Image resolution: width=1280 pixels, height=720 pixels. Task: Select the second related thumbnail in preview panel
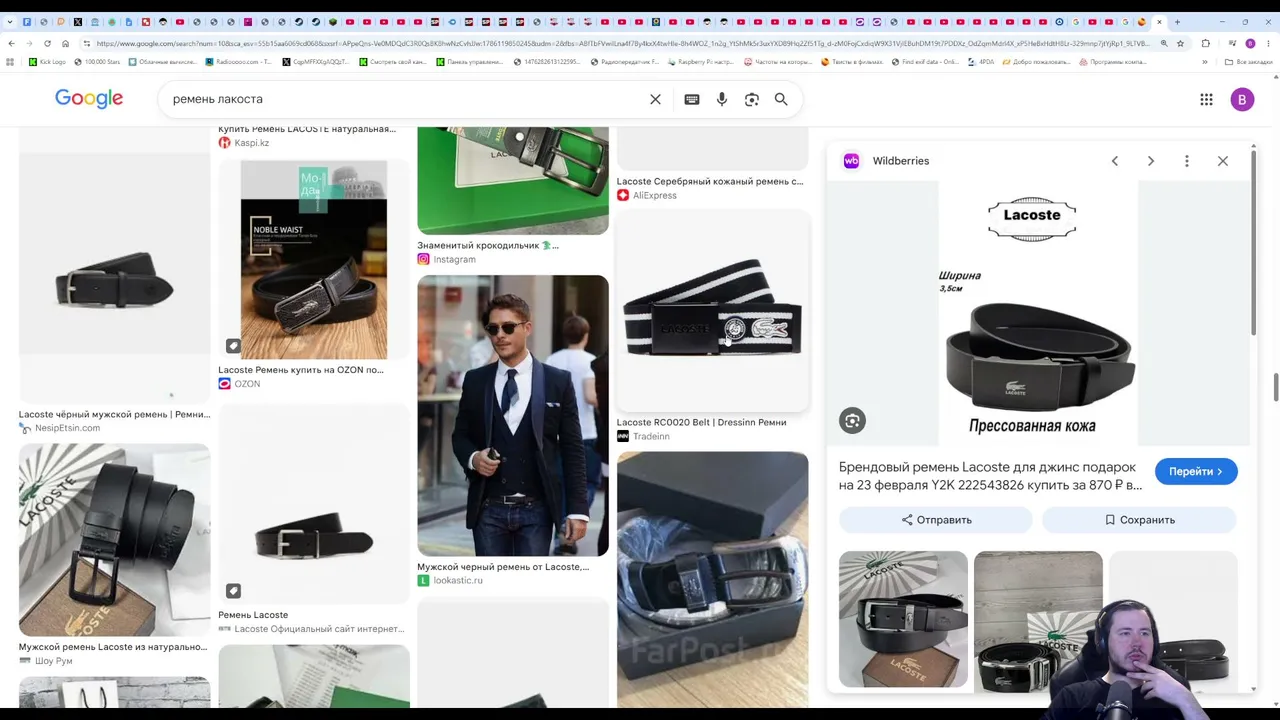(1038, 620)
